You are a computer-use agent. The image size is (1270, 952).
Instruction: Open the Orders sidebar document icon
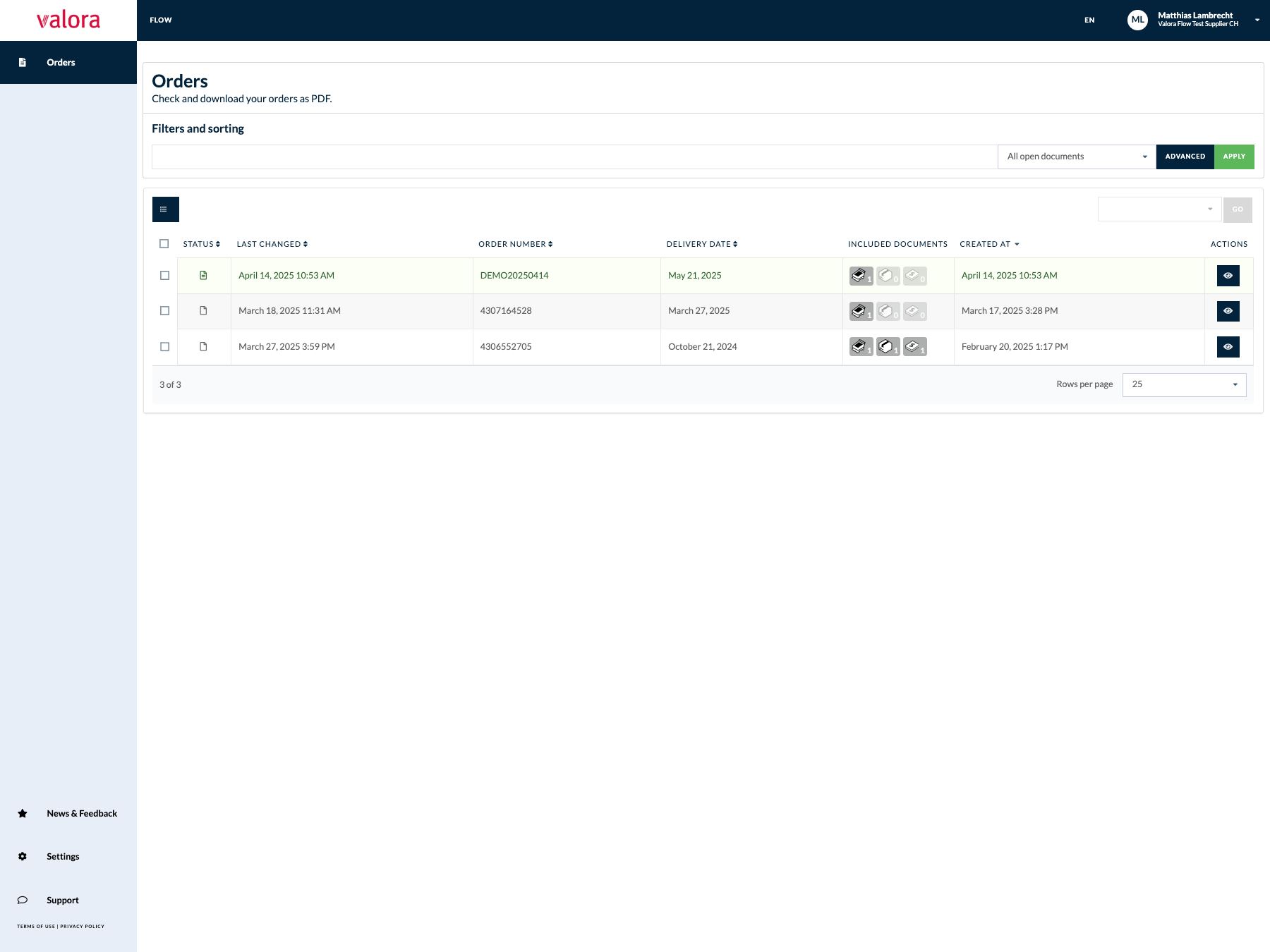[23, 62]
